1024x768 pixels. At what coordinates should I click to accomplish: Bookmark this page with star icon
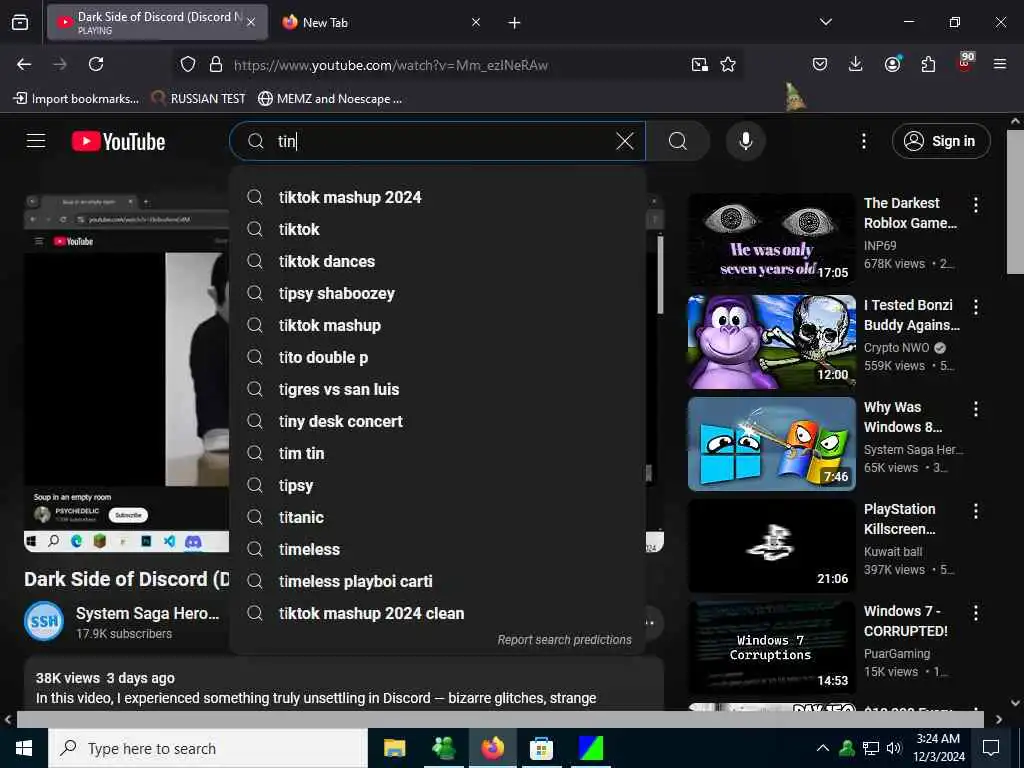(x=728, y=64)
